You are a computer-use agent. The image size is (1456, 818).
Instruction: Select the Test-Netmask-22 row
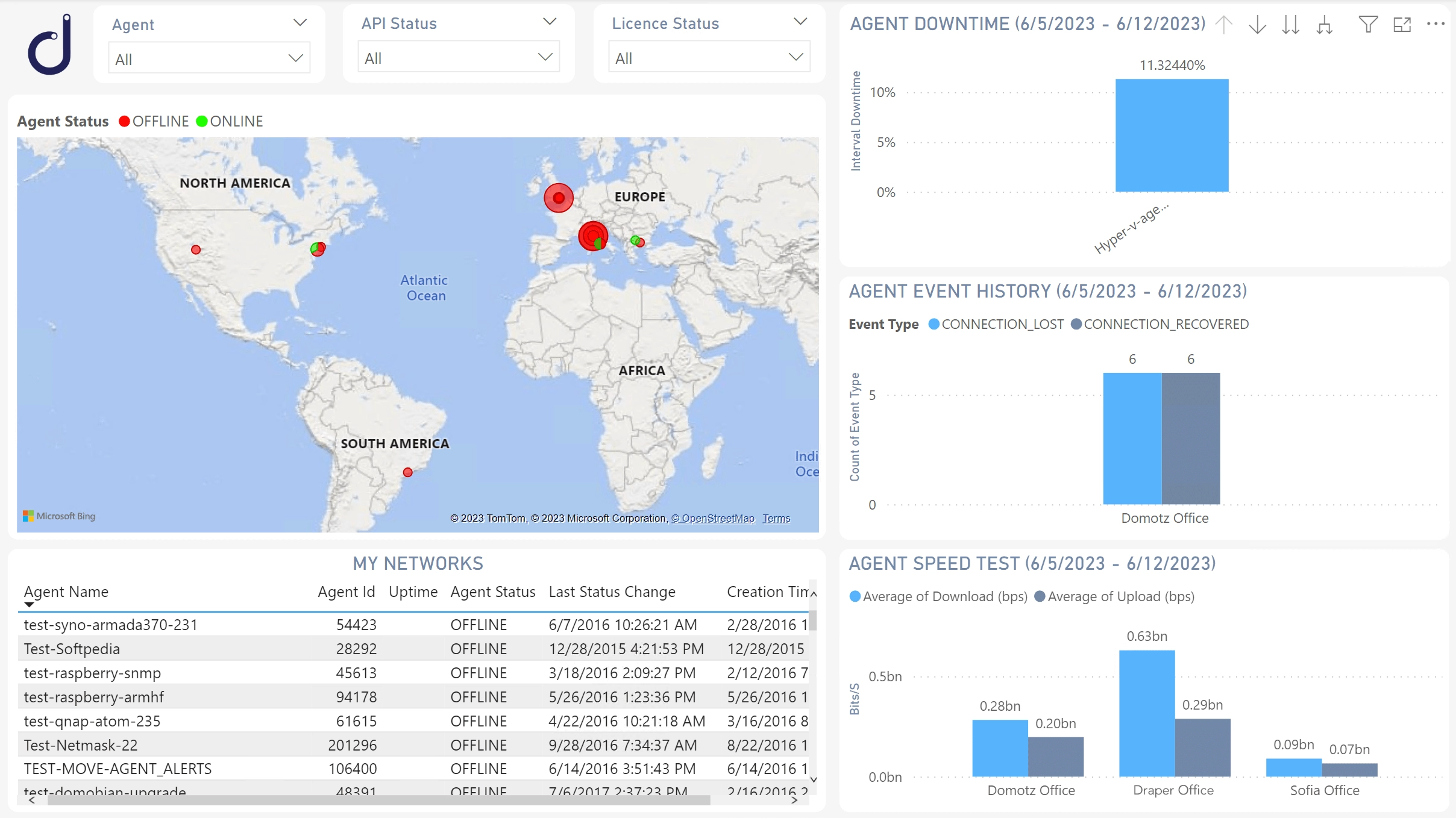click(x=413, y=745)
